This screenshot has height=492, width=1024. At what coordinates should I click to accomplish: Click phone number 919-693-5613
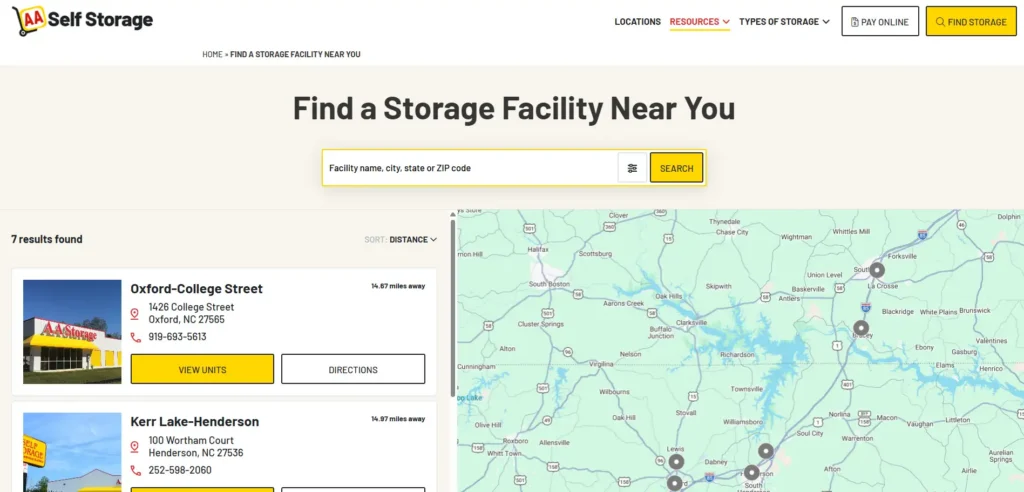click(x=177, y=337)
